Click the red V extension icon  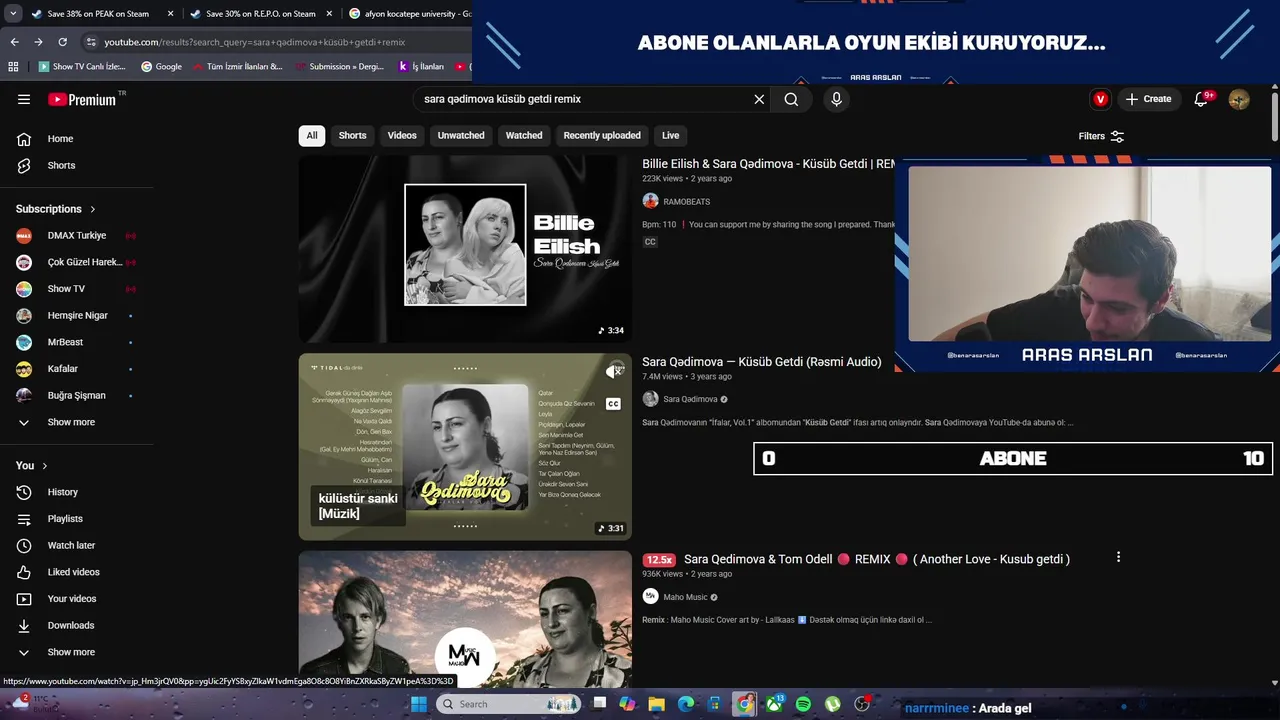click(1100, 99)
